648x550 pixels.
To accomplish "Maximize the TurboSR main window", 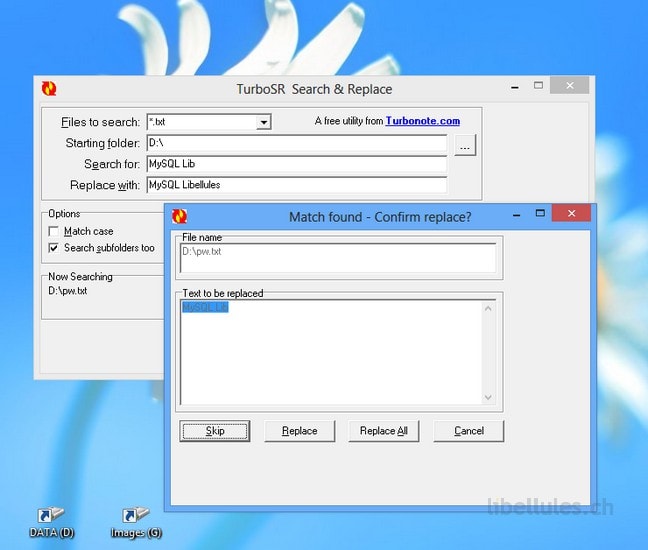I will [538, 86].
